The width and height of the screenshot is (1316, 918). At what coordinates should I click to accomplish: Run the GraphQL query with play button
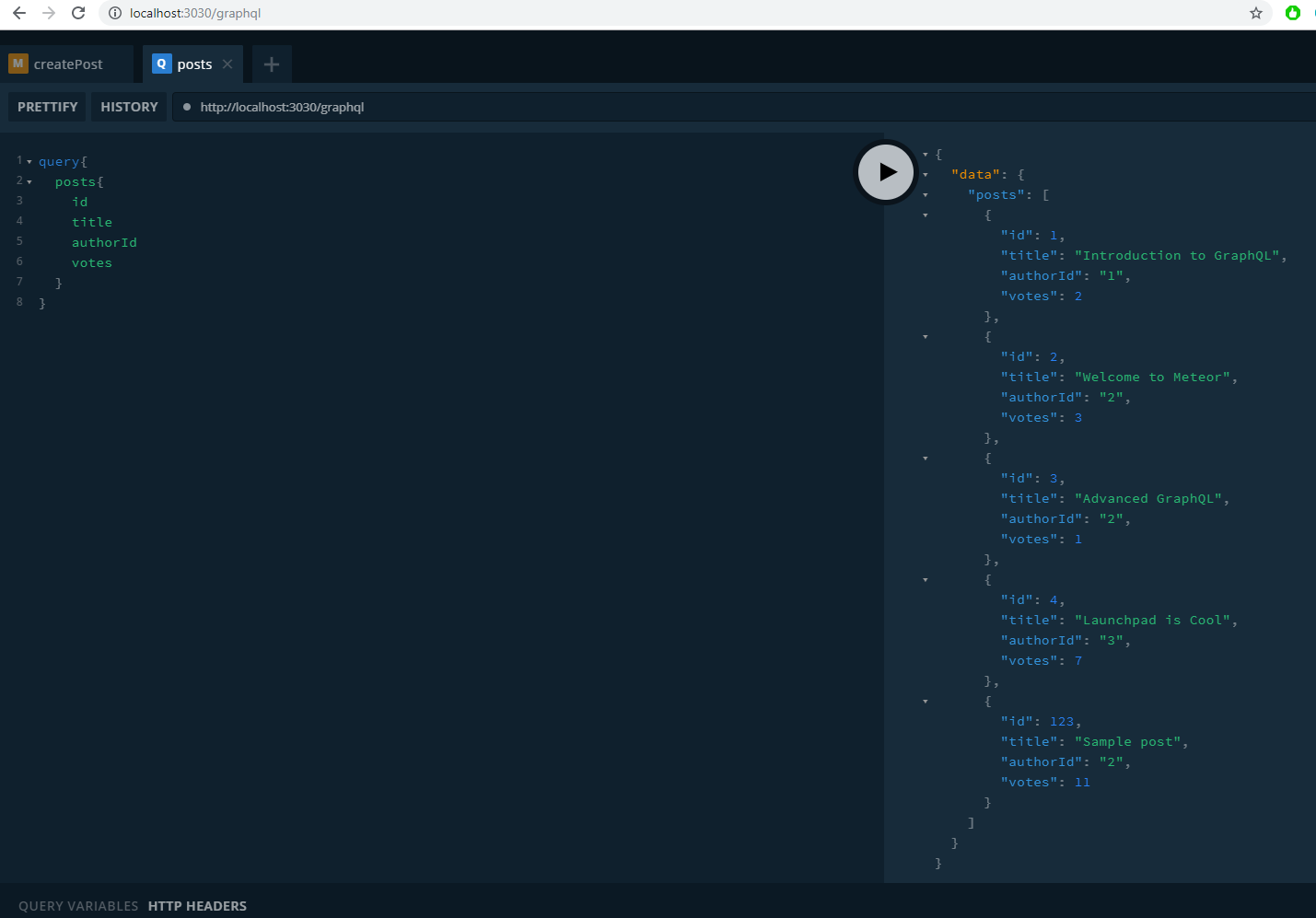(x=885, y=172)
